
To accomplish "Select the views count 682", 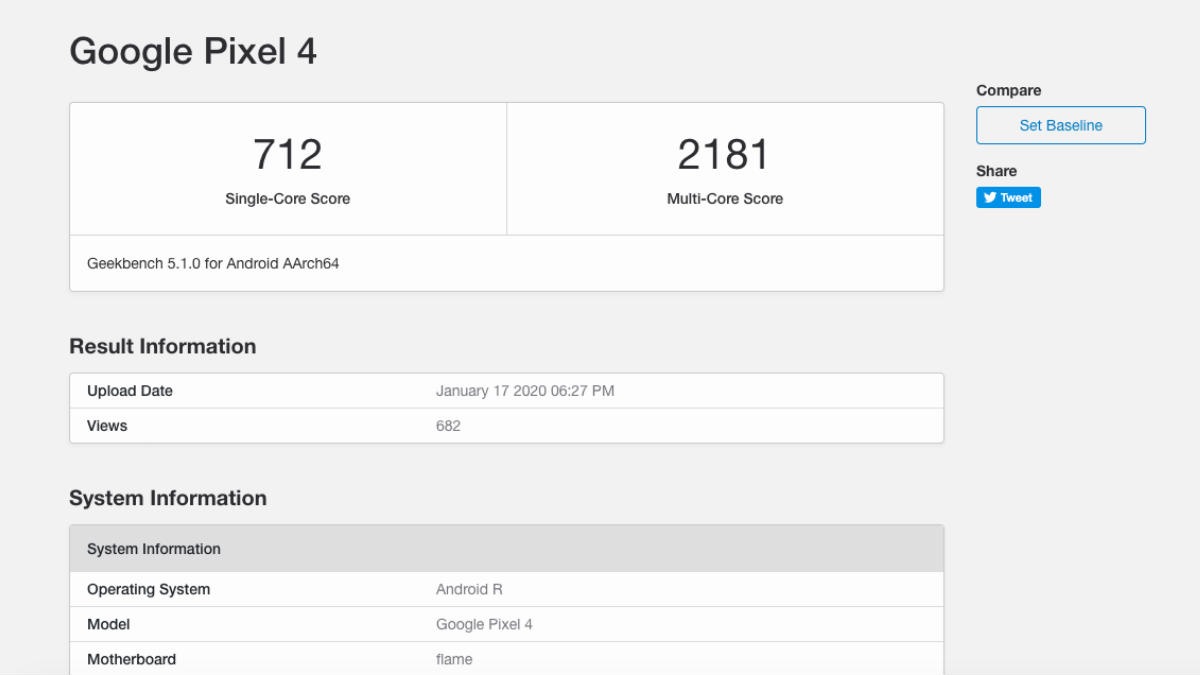I will point(448,426).
